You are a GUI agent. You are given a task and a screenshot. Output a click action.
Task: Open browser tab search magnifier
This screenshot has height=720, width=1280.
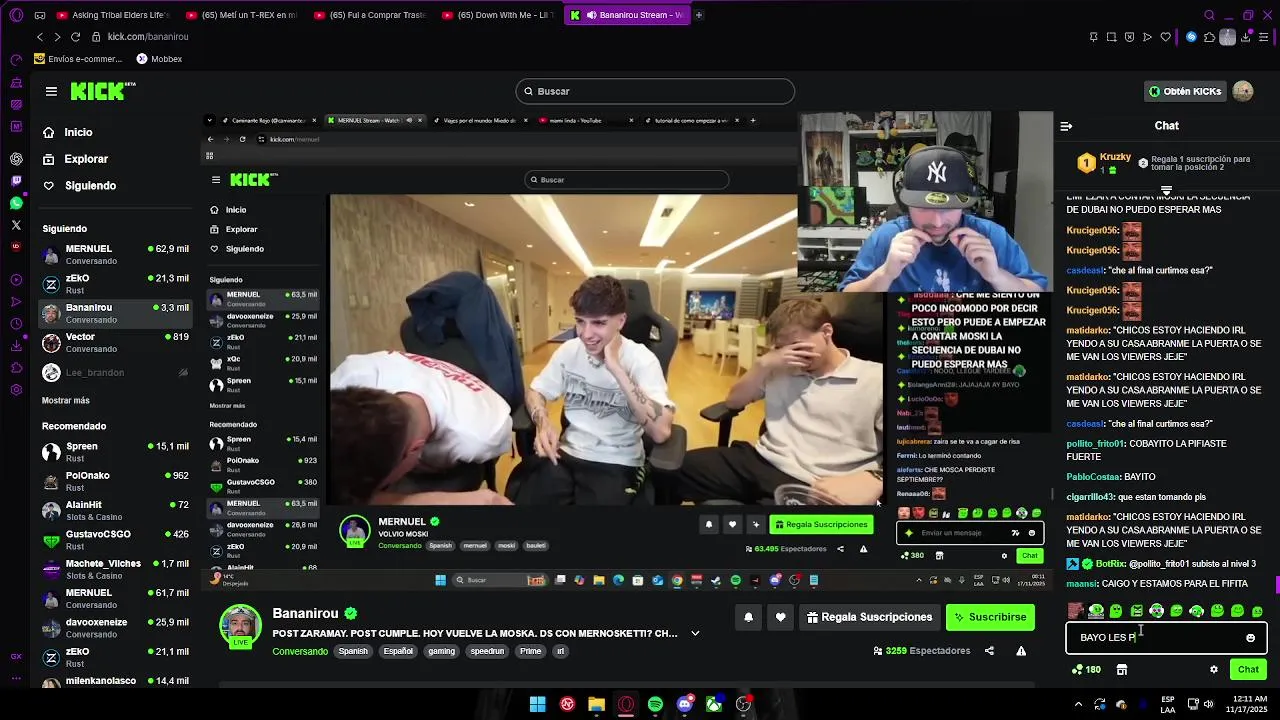[1209, 15]
